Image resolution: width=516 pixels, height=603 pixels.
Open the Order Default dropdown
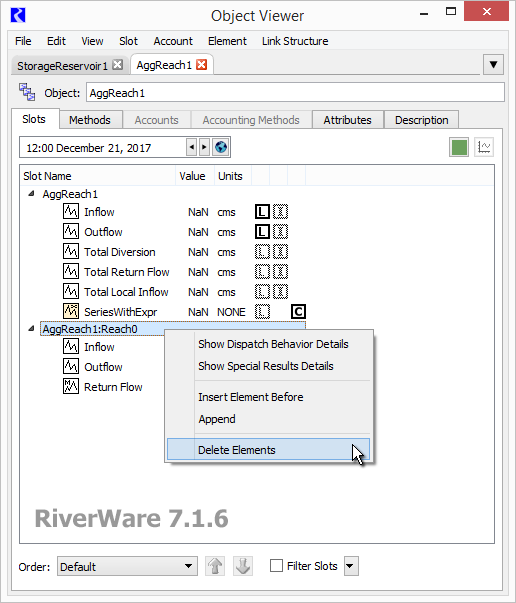127,566
